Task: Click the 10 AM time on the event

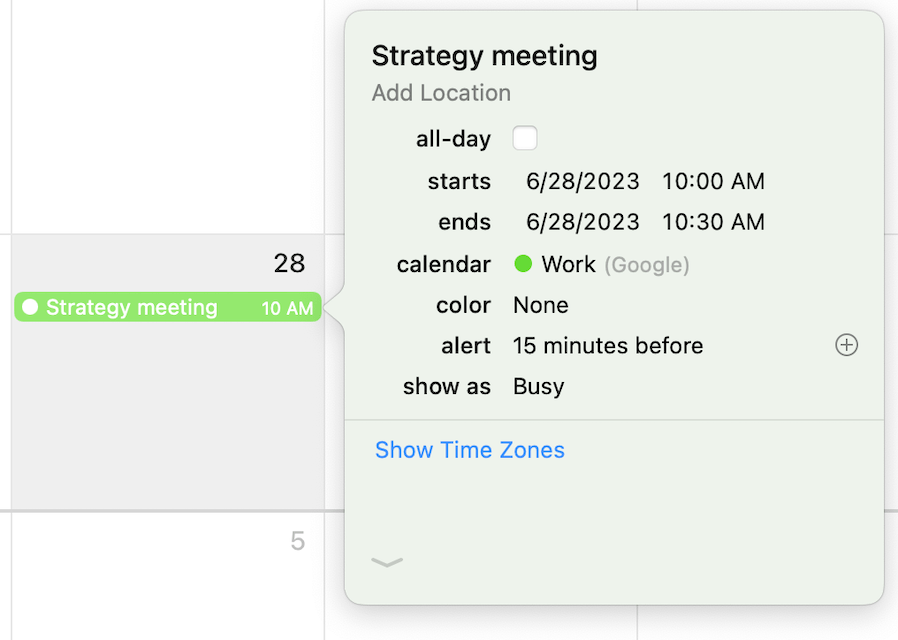Action: pos(287,308)
